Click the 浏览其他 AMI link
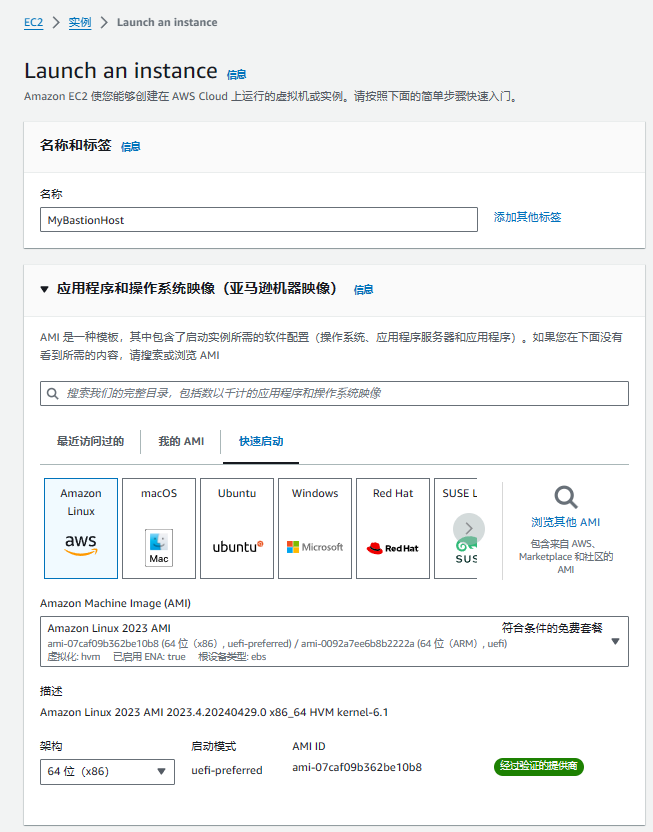This screenshot has height=832, width=653. (x=565, y=522)
